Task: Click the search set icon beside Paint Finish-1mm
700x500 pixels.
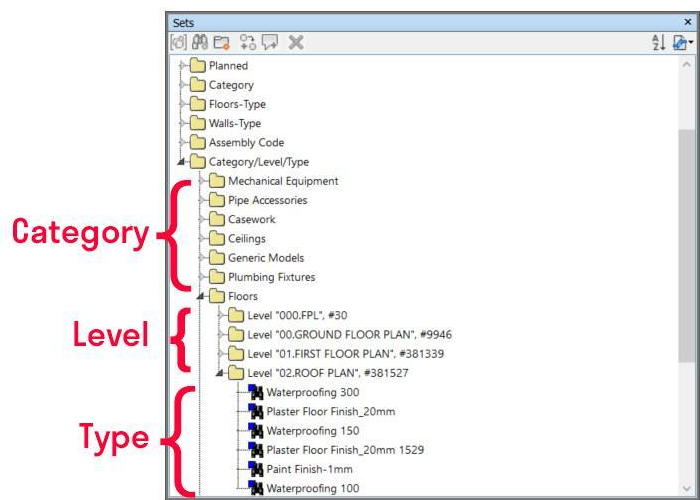Action: (256, 469)
